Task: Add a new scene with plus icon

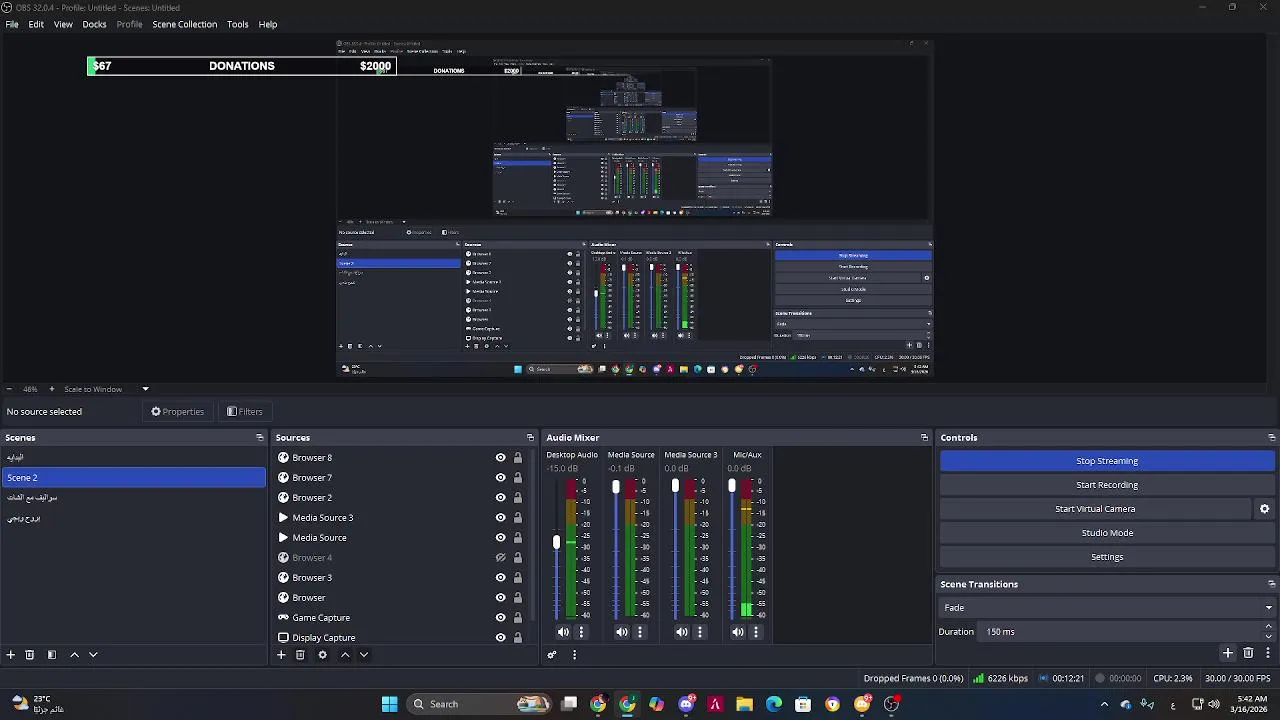Action: coord(11,654)
